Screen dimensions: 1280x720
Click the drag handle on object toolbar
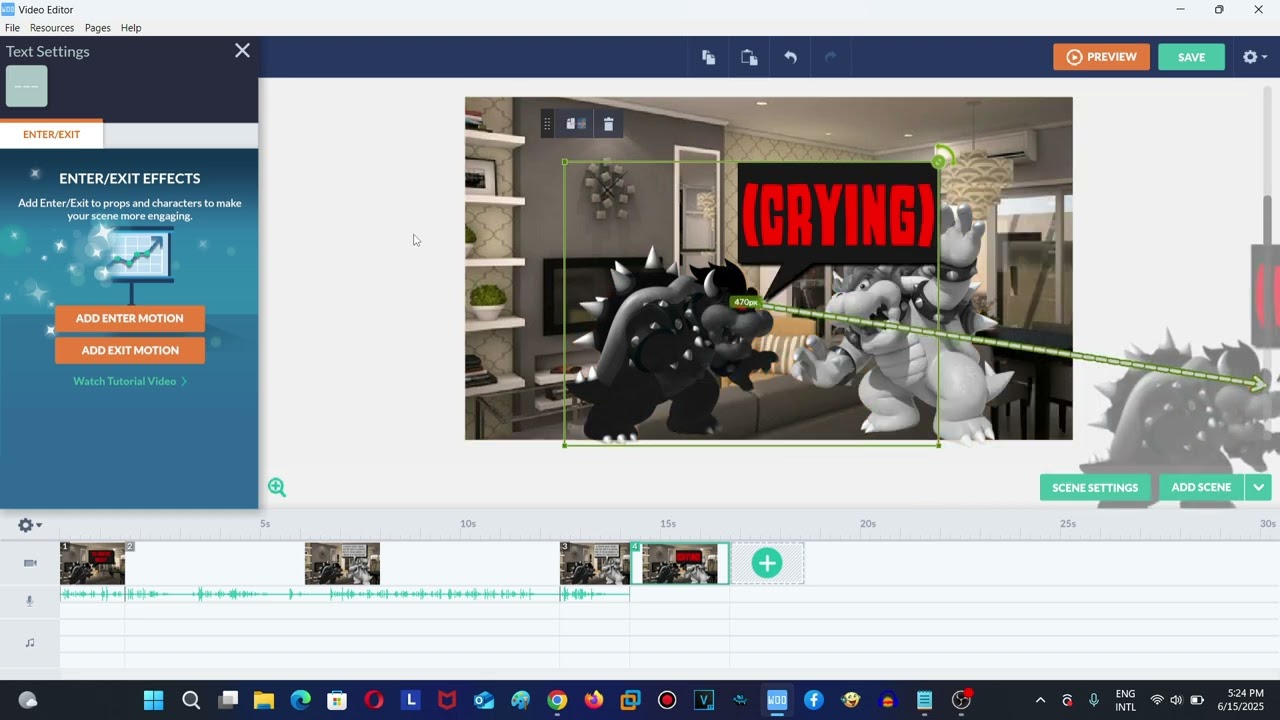547,124
